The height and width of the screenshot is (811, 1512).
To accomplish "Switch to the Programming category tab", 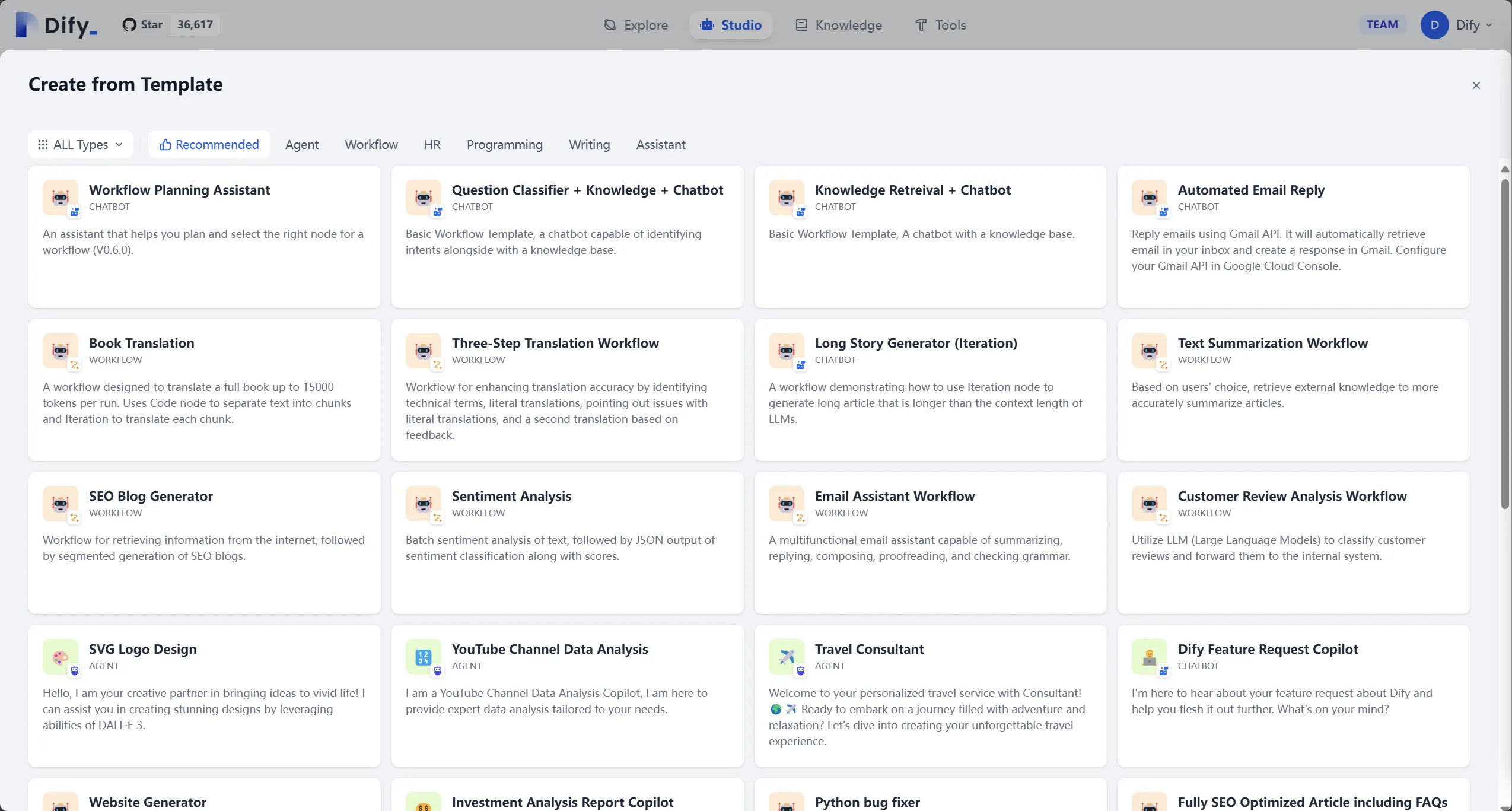I will (x=504, y=145).
